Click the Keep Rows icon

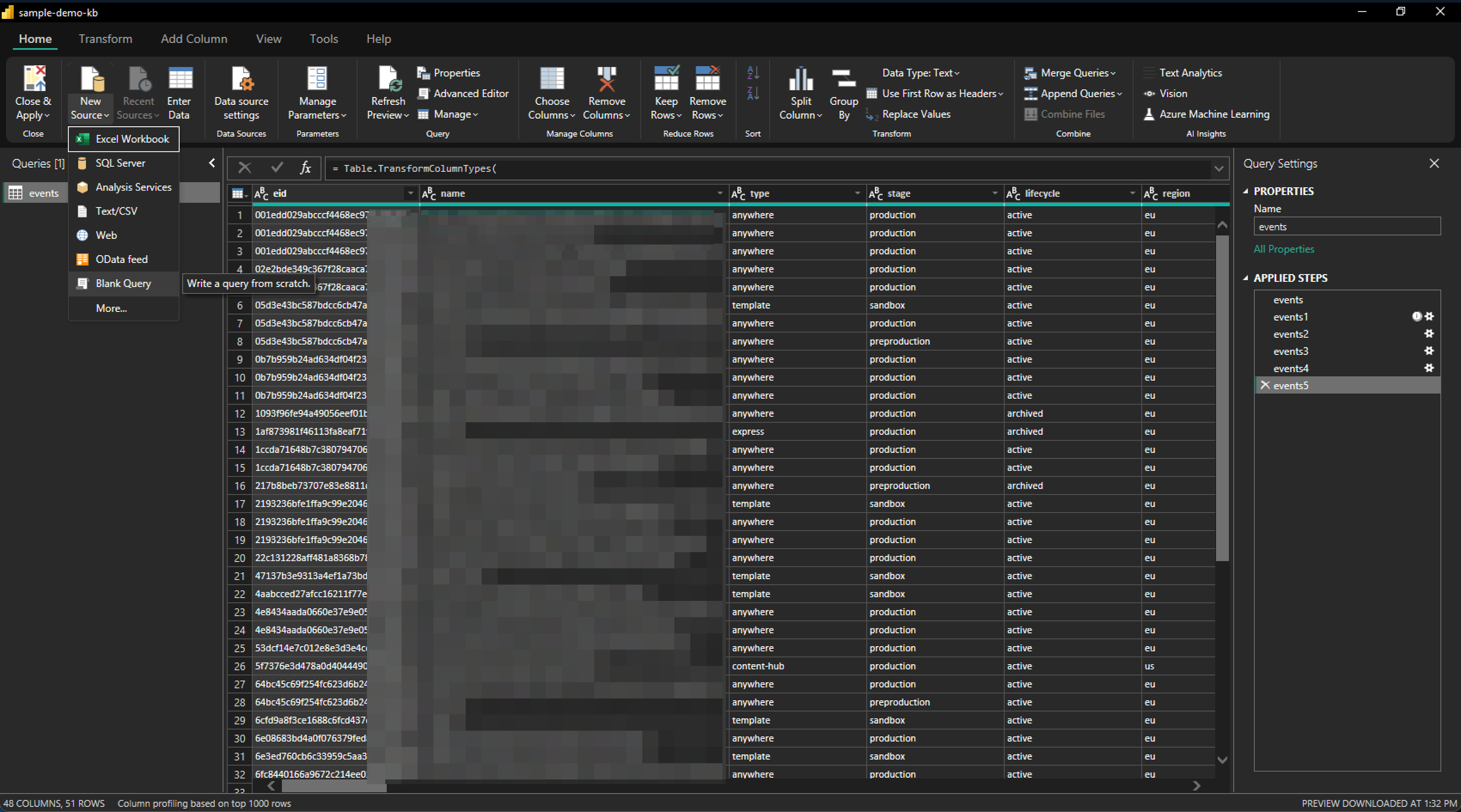pyautogui.click(x=666, y=79)
